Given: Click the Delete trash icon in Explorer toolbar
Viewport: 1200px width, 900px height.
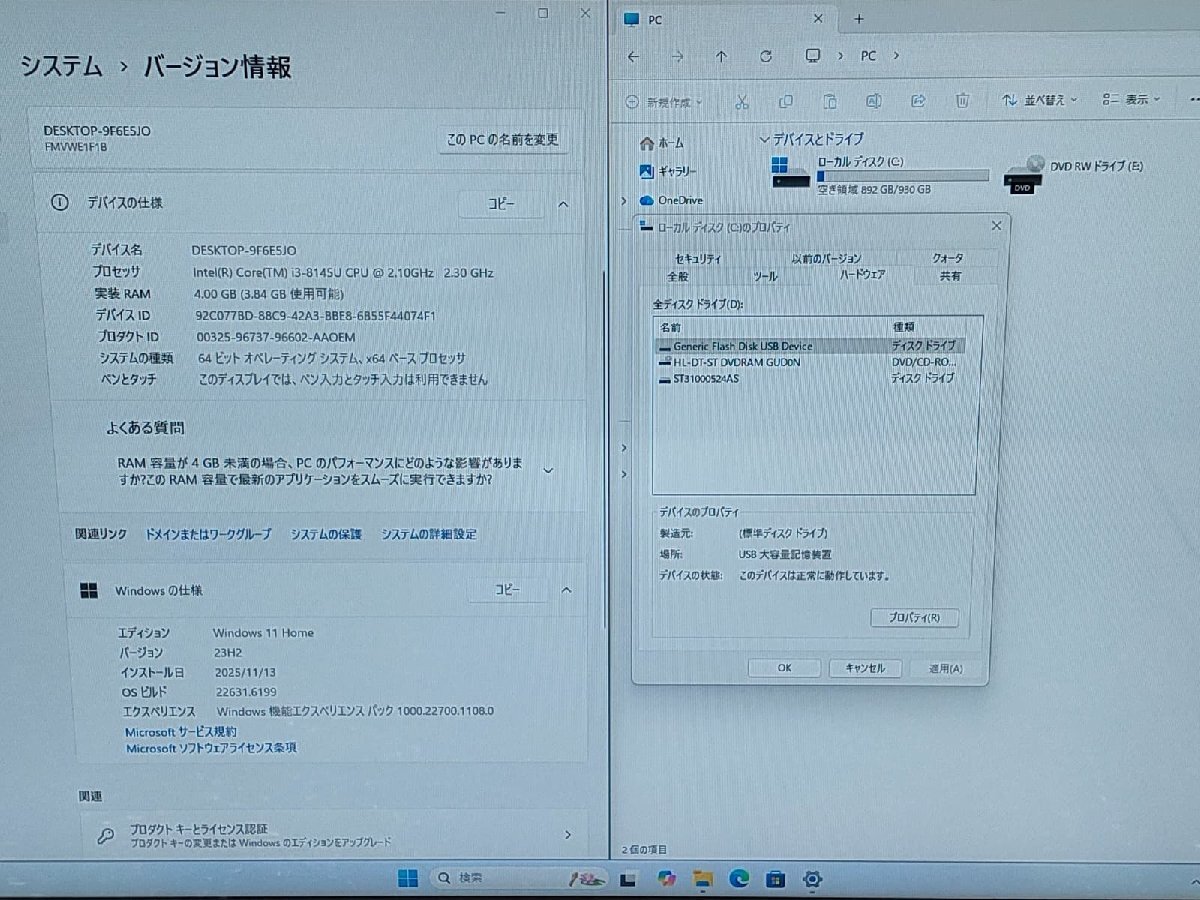Looking at the screenshot, I should [x=962, y=101].
